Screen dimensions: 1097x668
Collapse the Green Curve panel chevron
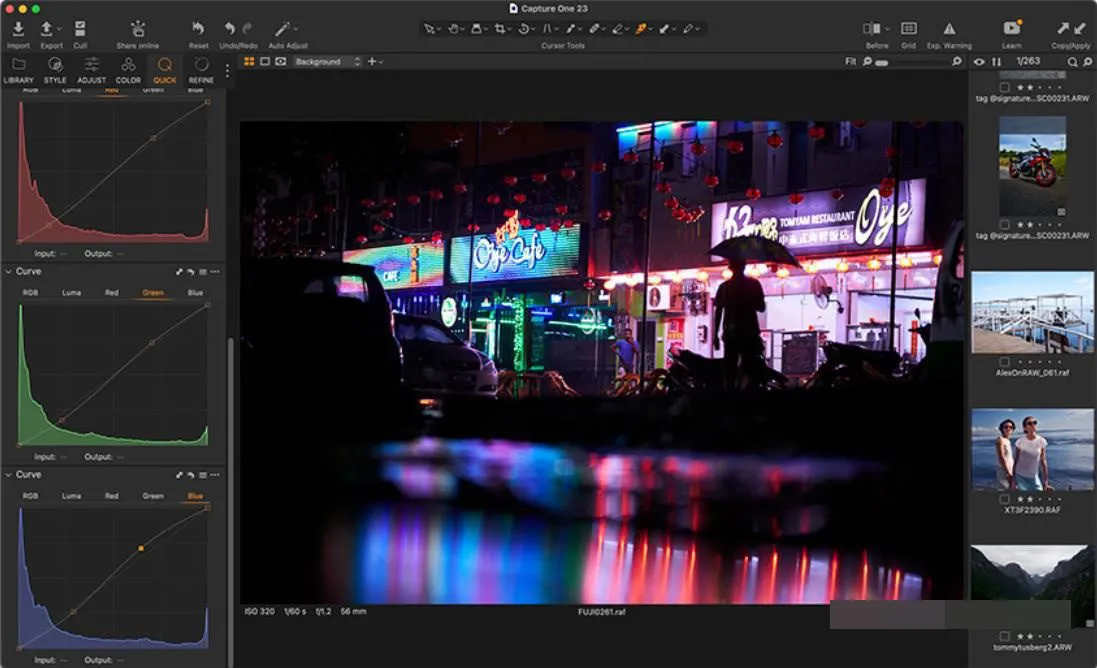click(x=8, y=271)
